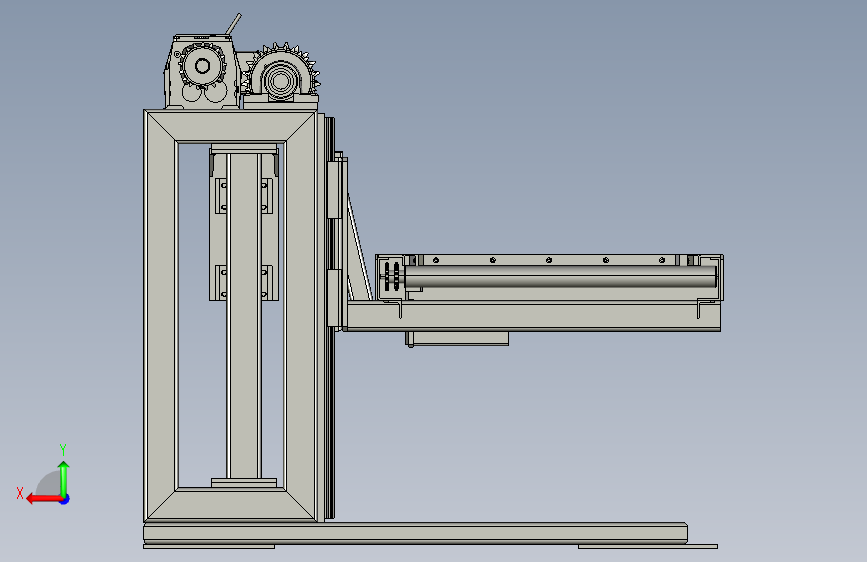Select the lever handle atop the gear reducer

click(233, 24)
